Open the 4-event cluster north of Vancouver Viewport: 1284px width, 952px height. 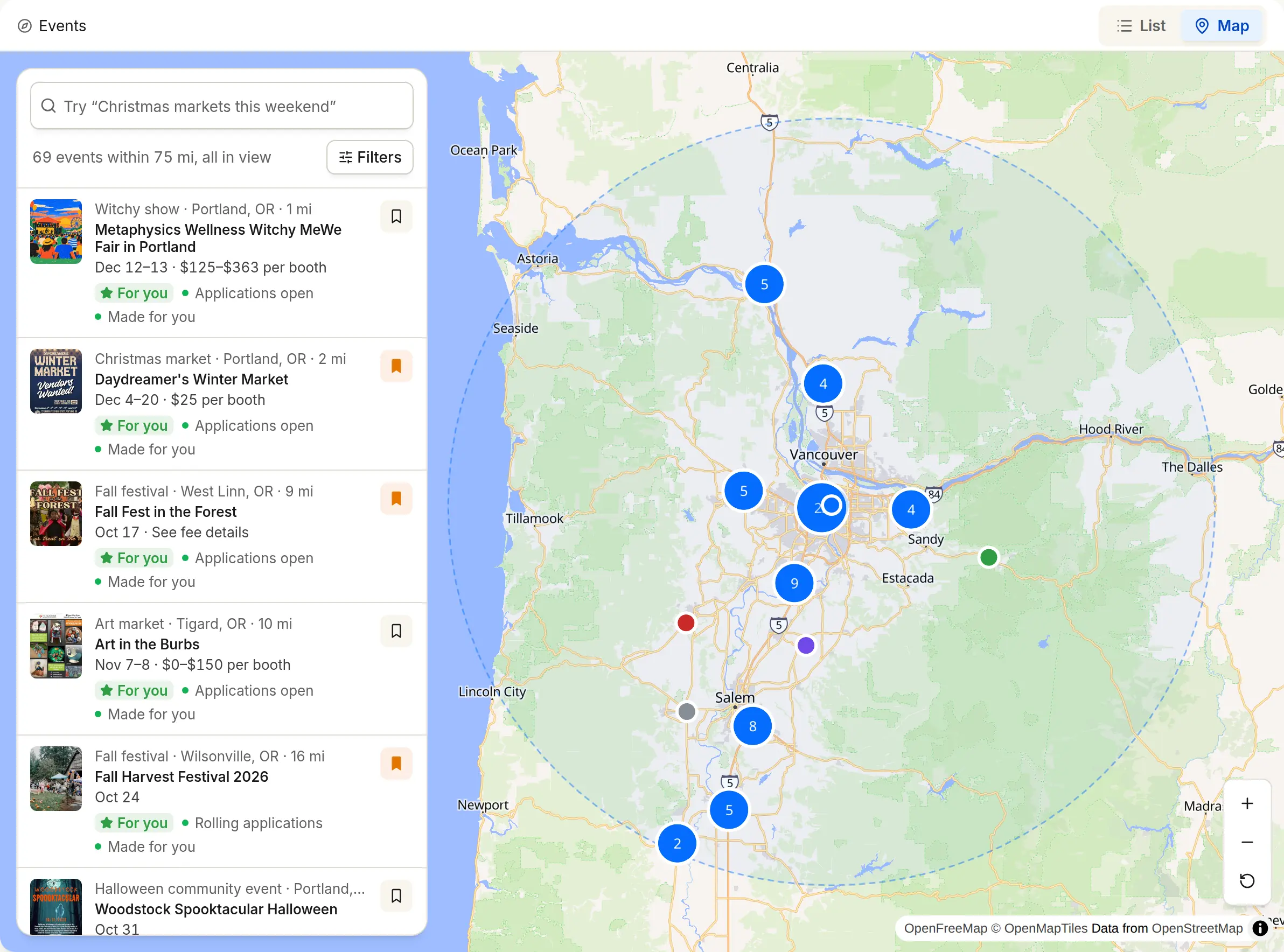pyautogui.click(x=823, y=384)
